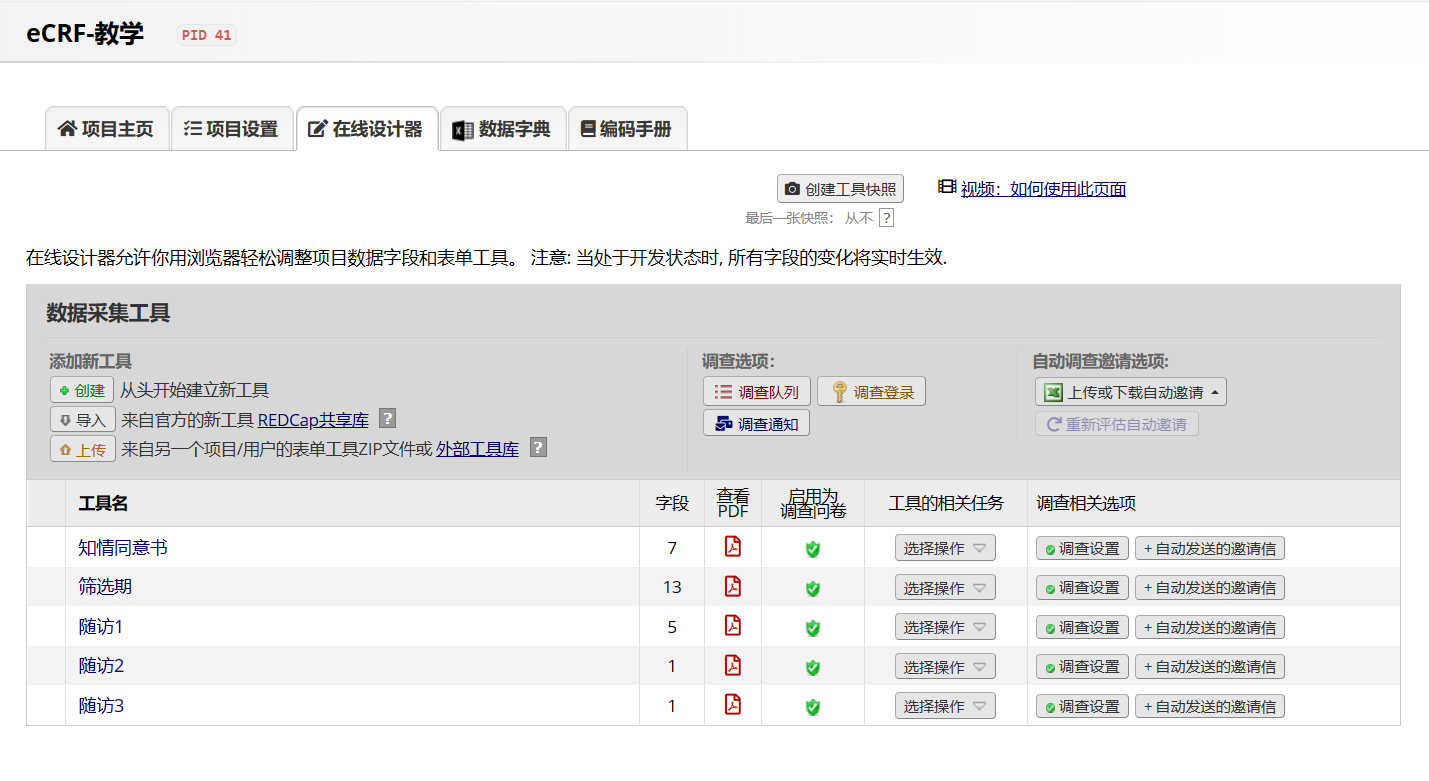Open 选择操作 dropdown for 随访3
This screenshot has height=781, width=1429.
tap(944, 705)
